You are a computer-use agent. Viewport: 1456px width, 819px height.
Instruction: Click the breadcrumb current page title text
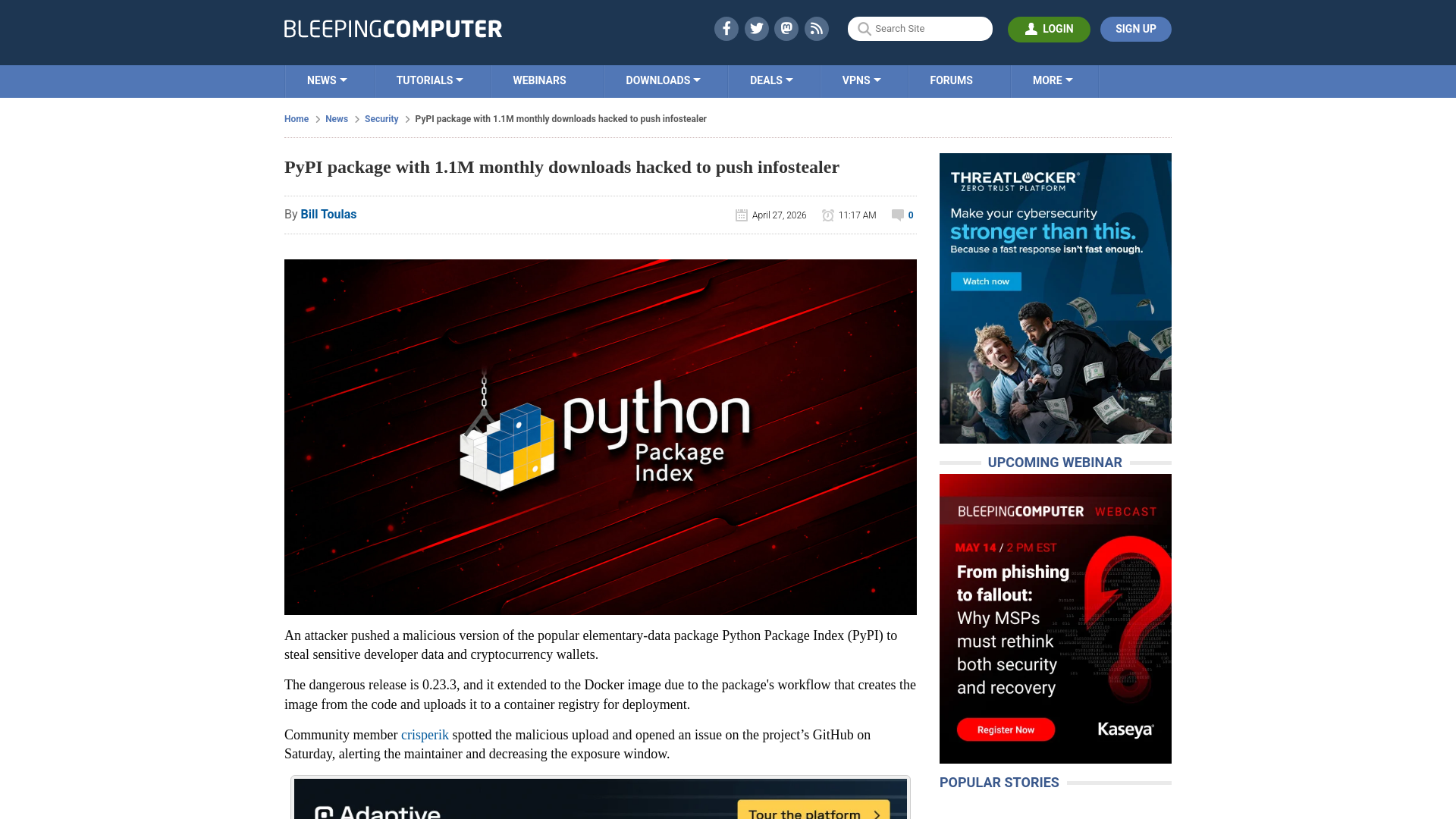click(x=560, y=119)
